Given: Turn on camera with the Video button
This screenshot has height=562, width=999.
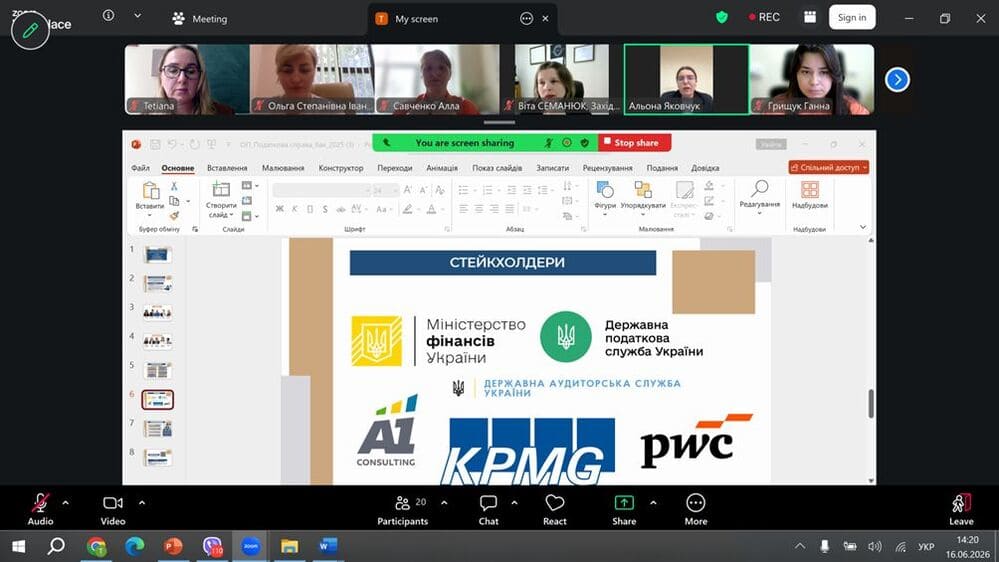Looking at the screenshot, I should 113,509.
